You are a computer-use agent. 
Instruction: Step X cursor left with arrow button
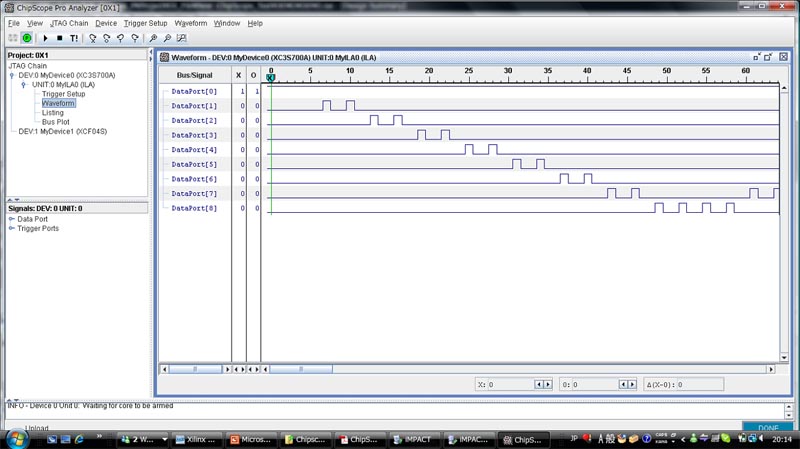point(539,385)
